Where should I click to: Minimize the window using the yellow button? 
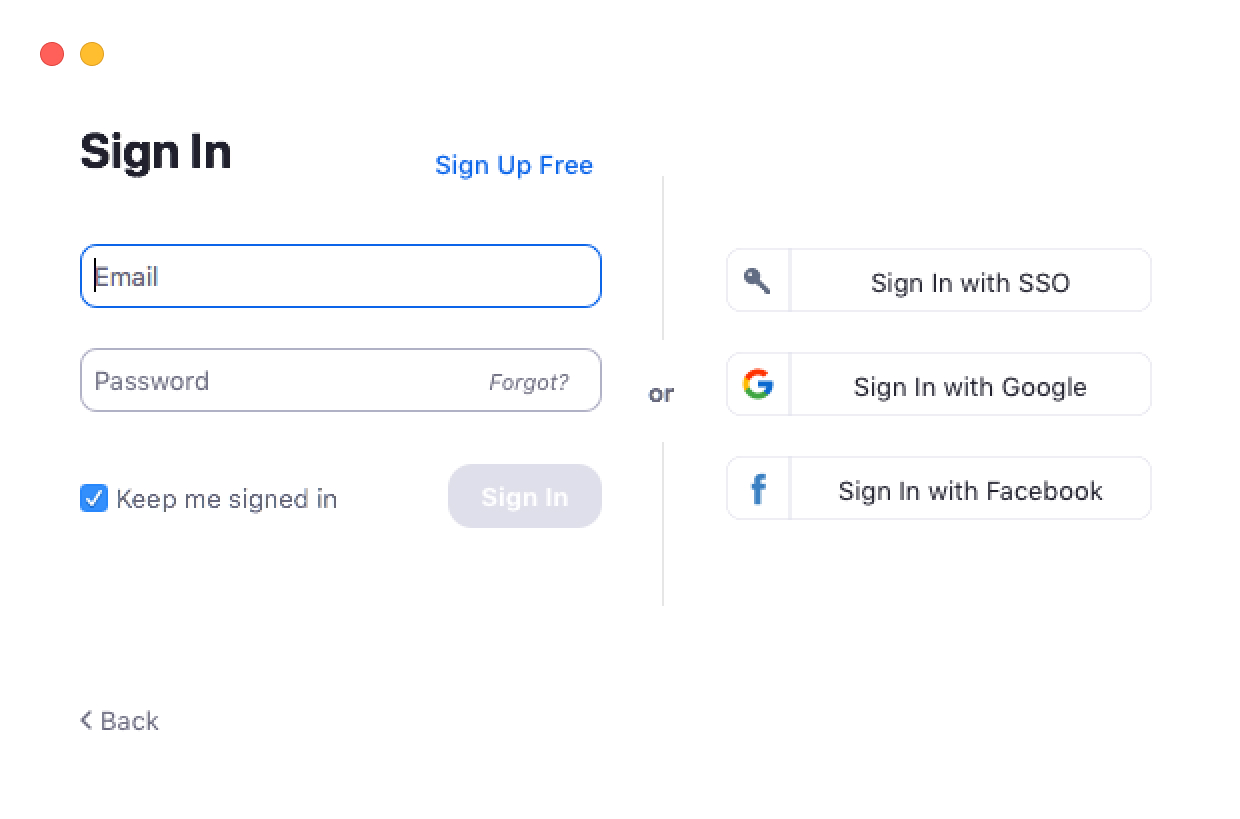[x=92, y=54]
